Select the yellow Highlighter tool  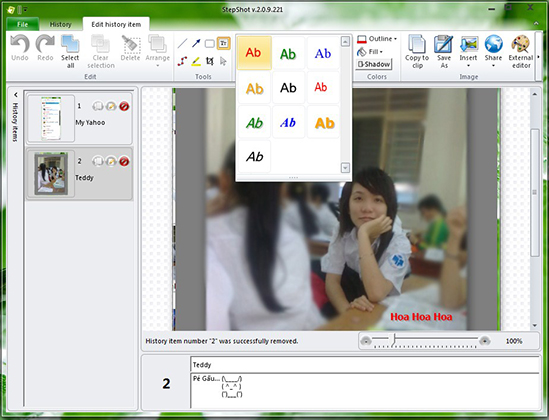pos(196,62)
